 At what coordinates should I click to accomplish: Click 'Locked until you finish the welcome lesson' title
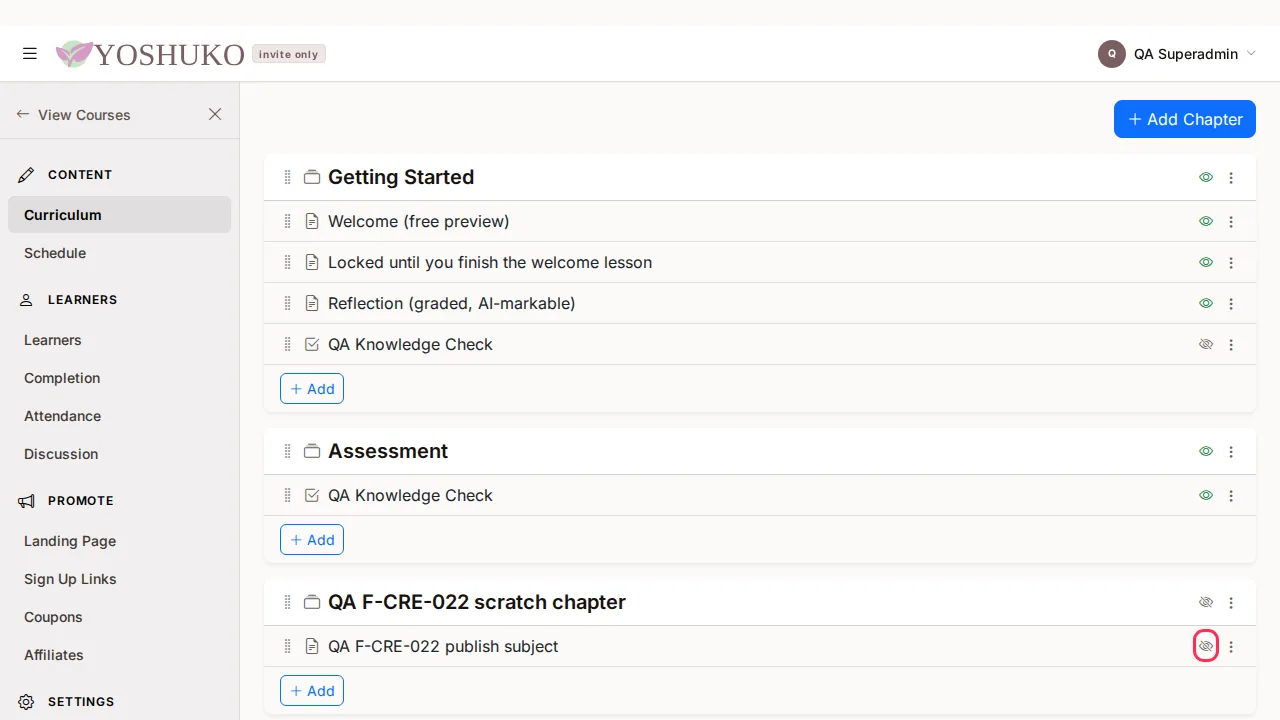[490, 262]
